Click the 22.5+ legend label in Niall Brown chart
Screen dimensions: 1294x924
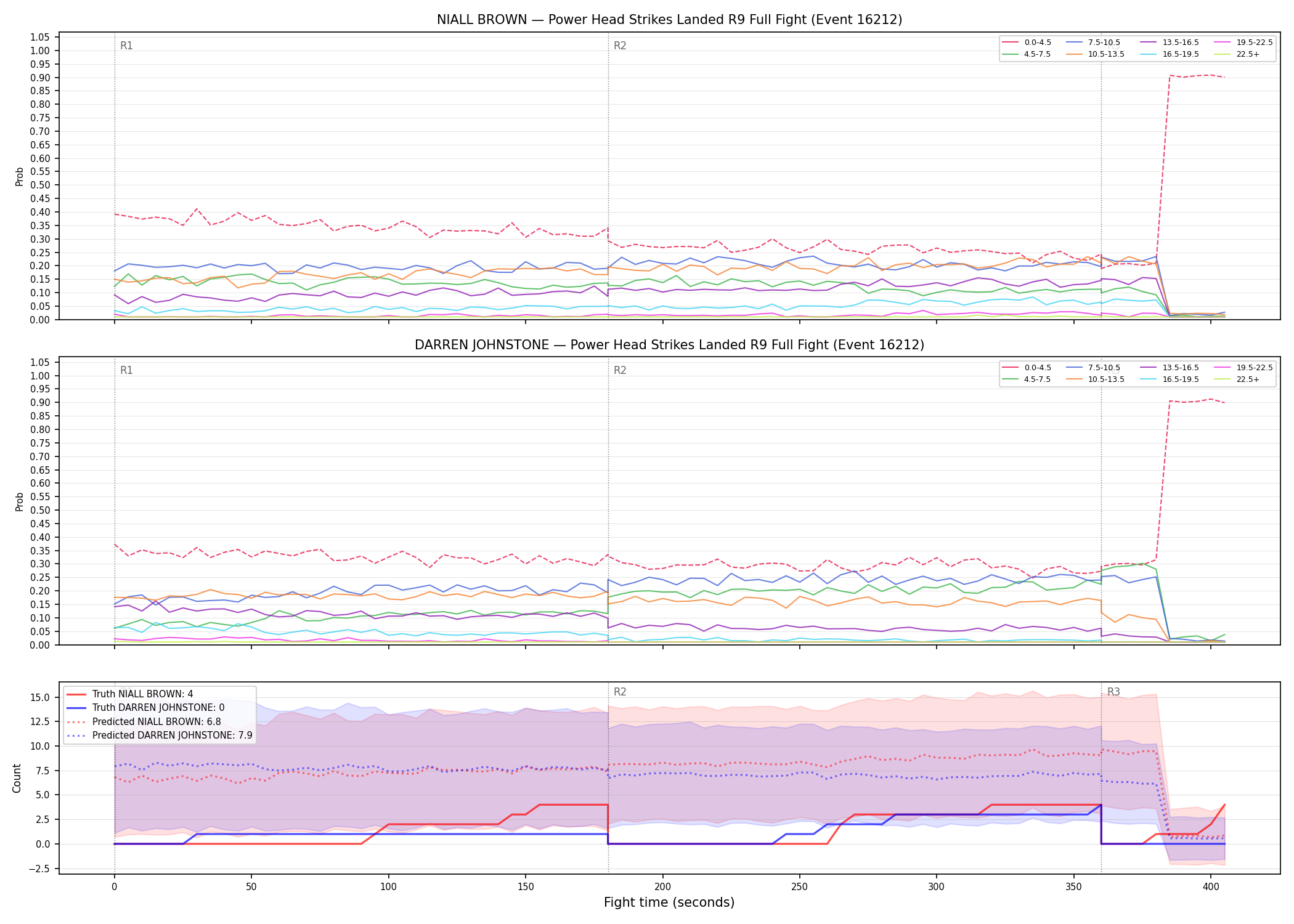click(1248, 54)
